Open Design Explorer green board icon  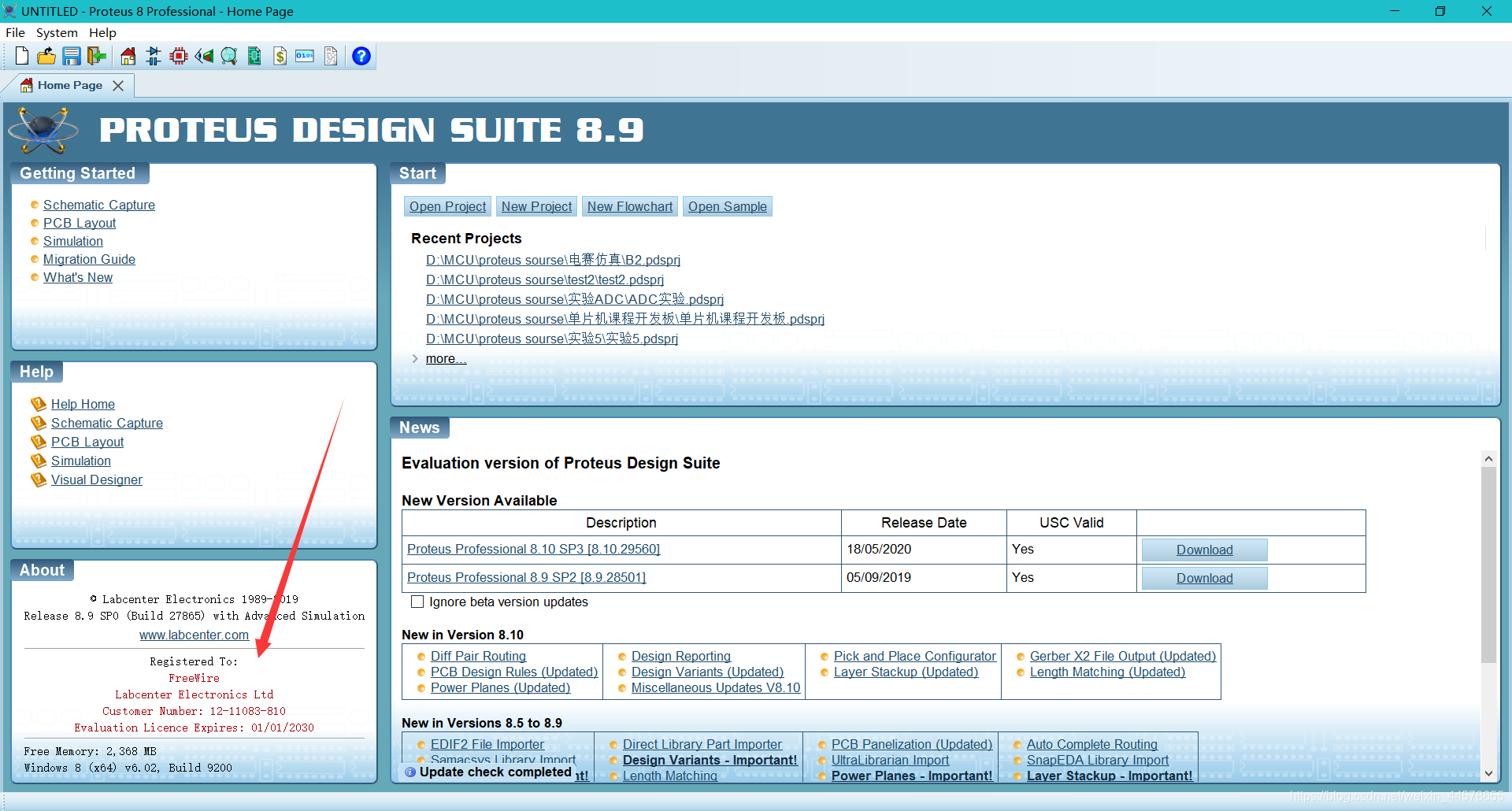pos(254,56)
